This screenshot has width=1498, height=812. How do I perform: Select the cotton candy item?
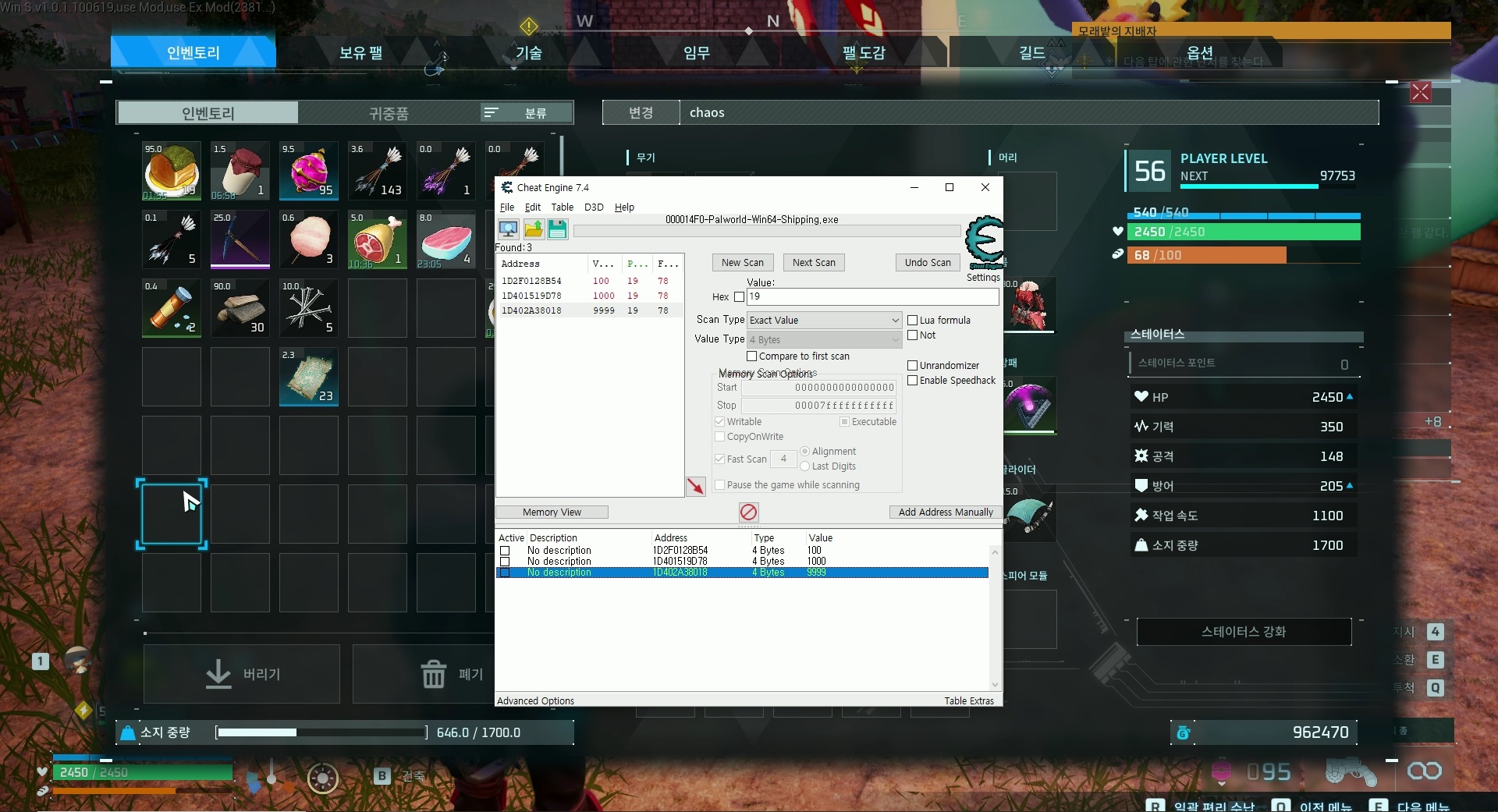click(x=309, y=239)
